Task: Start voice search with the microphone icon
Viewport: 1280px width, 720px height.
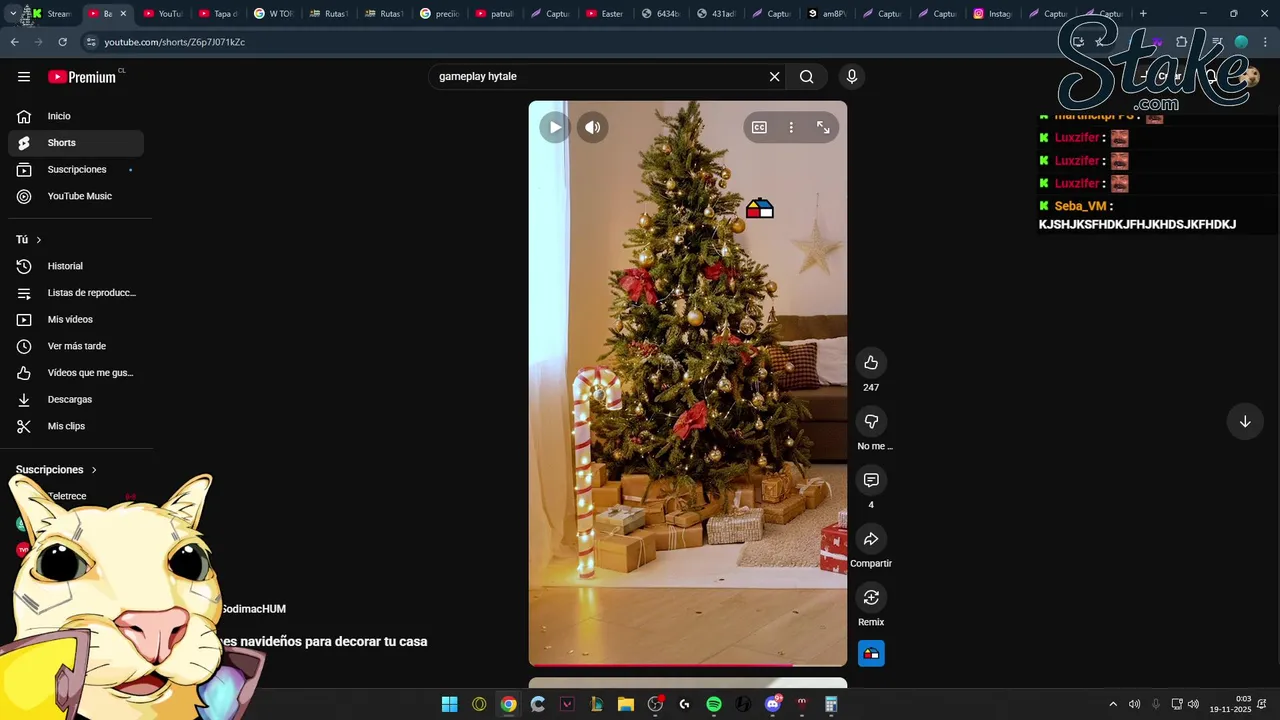Action: (852, 77)
